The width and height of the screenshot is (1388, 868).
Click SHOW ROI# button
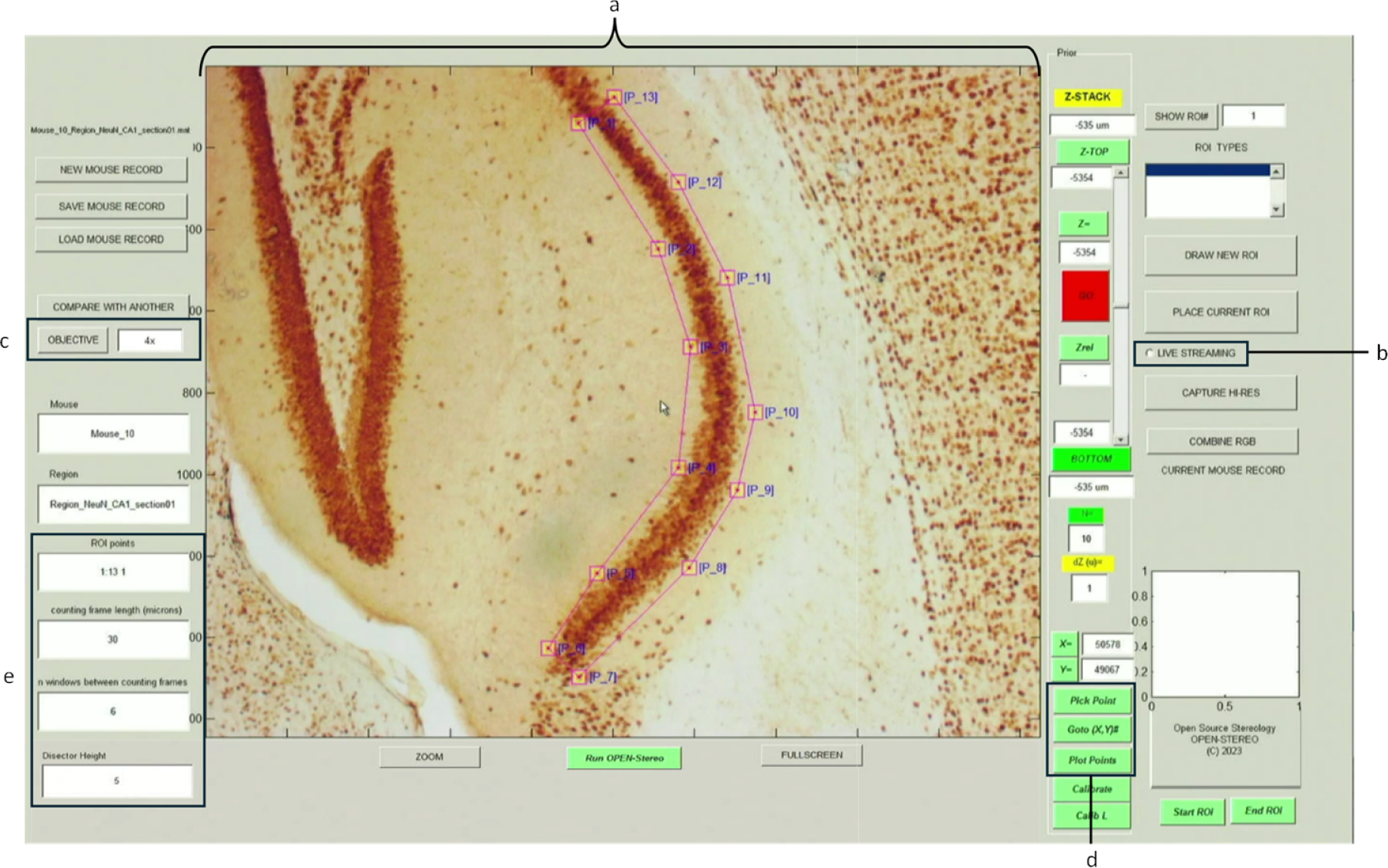[1181, 116]
